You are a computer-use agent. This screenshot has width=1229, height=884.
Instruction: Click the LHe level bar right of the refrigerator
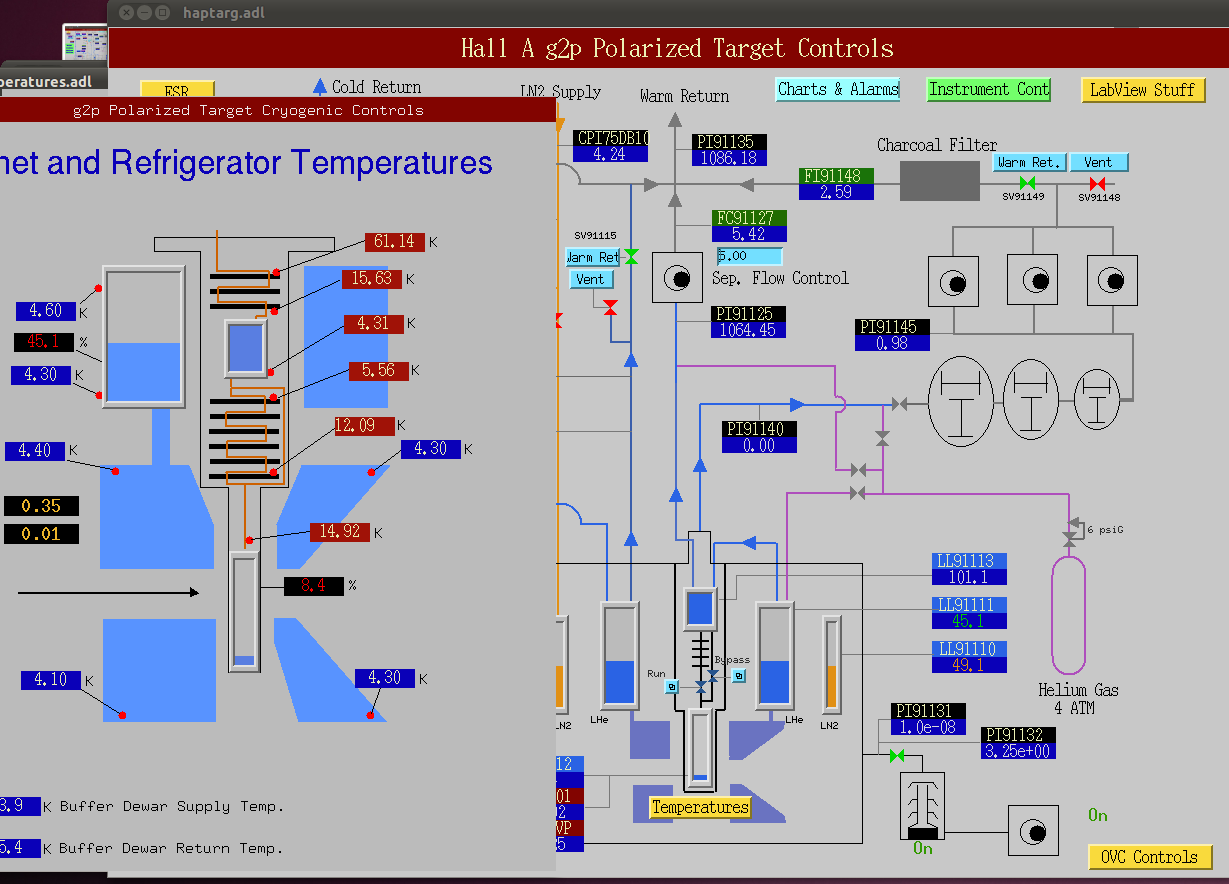tap(774, 655)
